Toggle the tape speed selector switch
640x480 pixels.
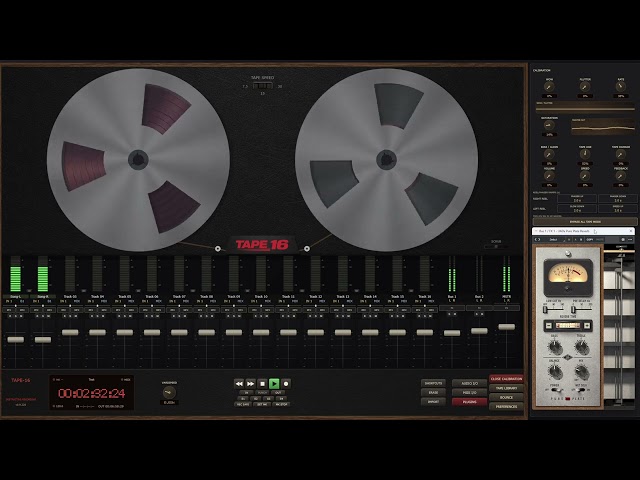(x=262, y=86)
